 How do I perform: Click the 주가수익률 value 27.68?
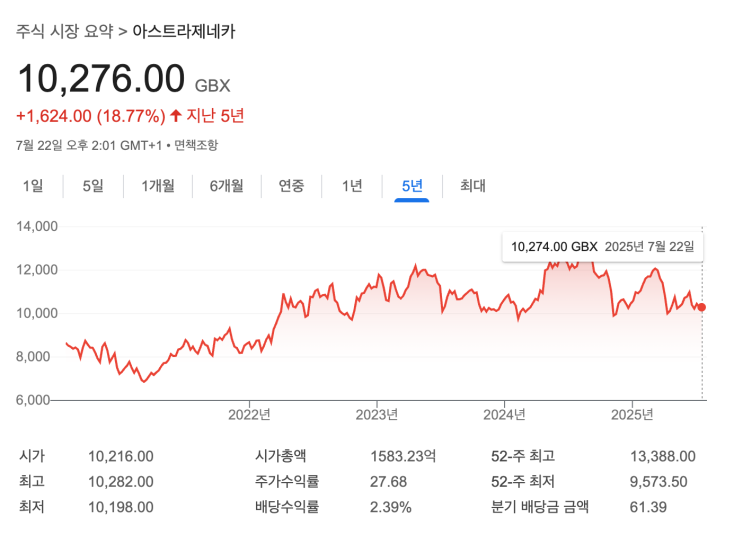coord(389,481)
